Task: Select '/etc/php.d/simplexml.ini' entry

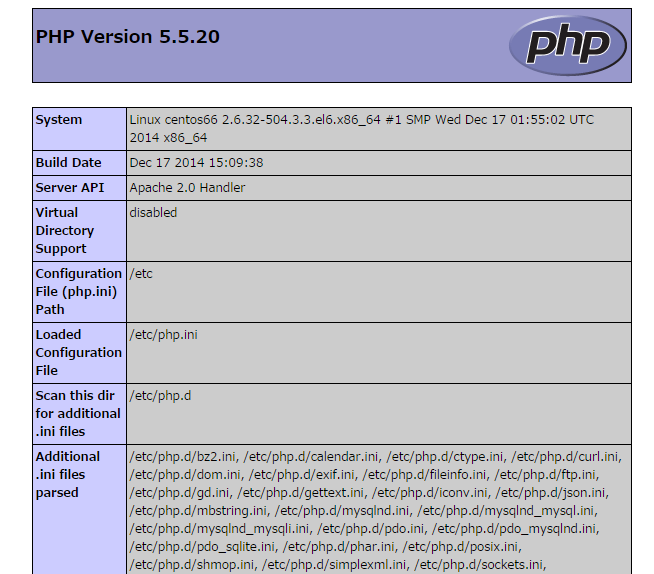Action: 334,564
